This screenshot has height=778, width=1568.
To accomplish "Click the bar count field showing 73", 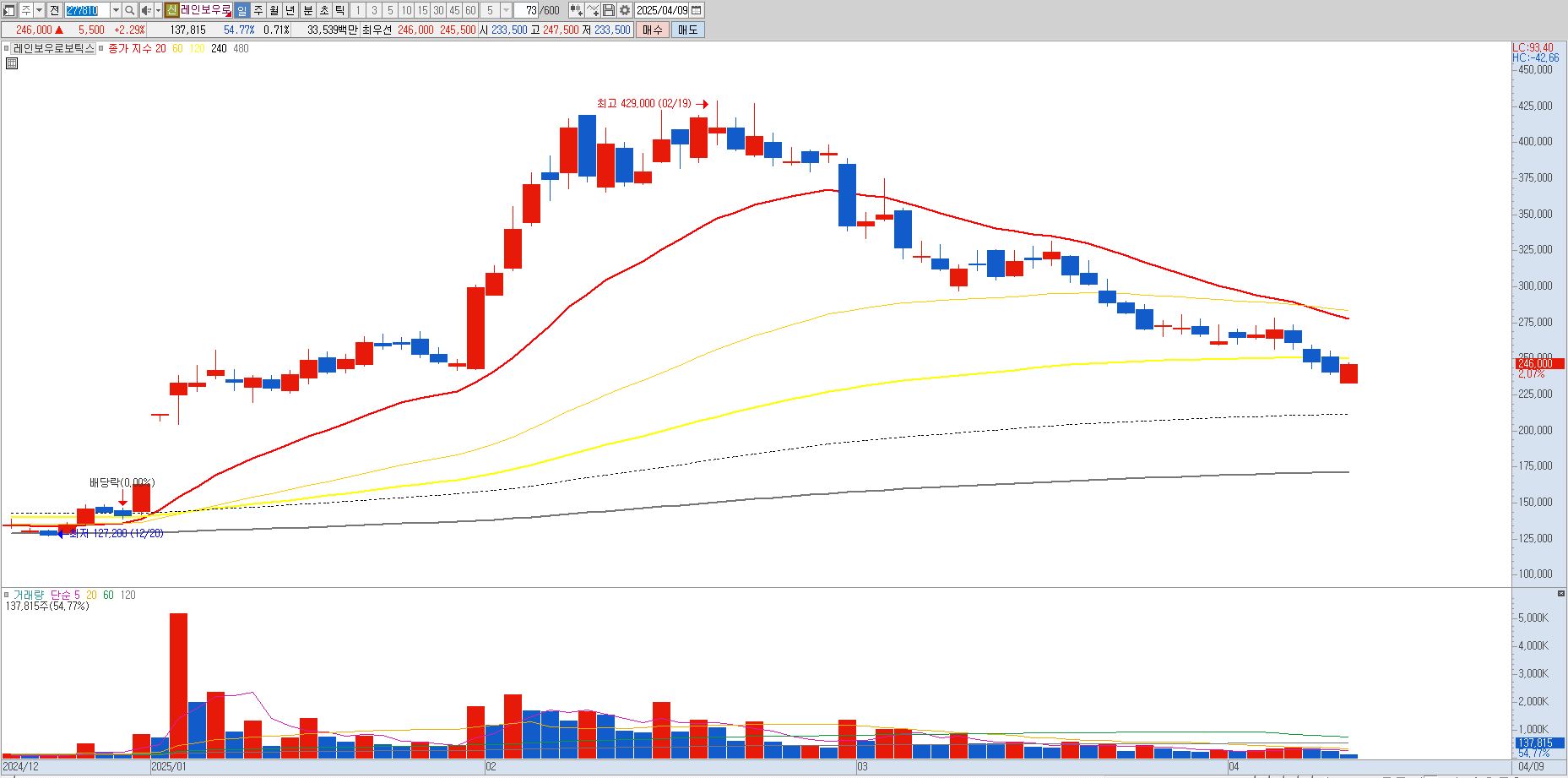I will [x=526, y=10].
